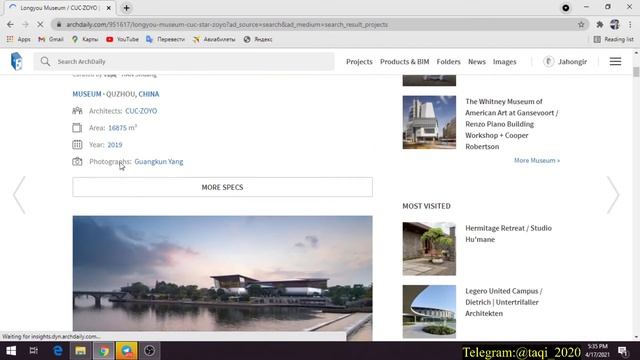The width and height of the screenshot is (640, 360).
Task: Open the Chrome profile avatar
Action: [x=615, y=24]
